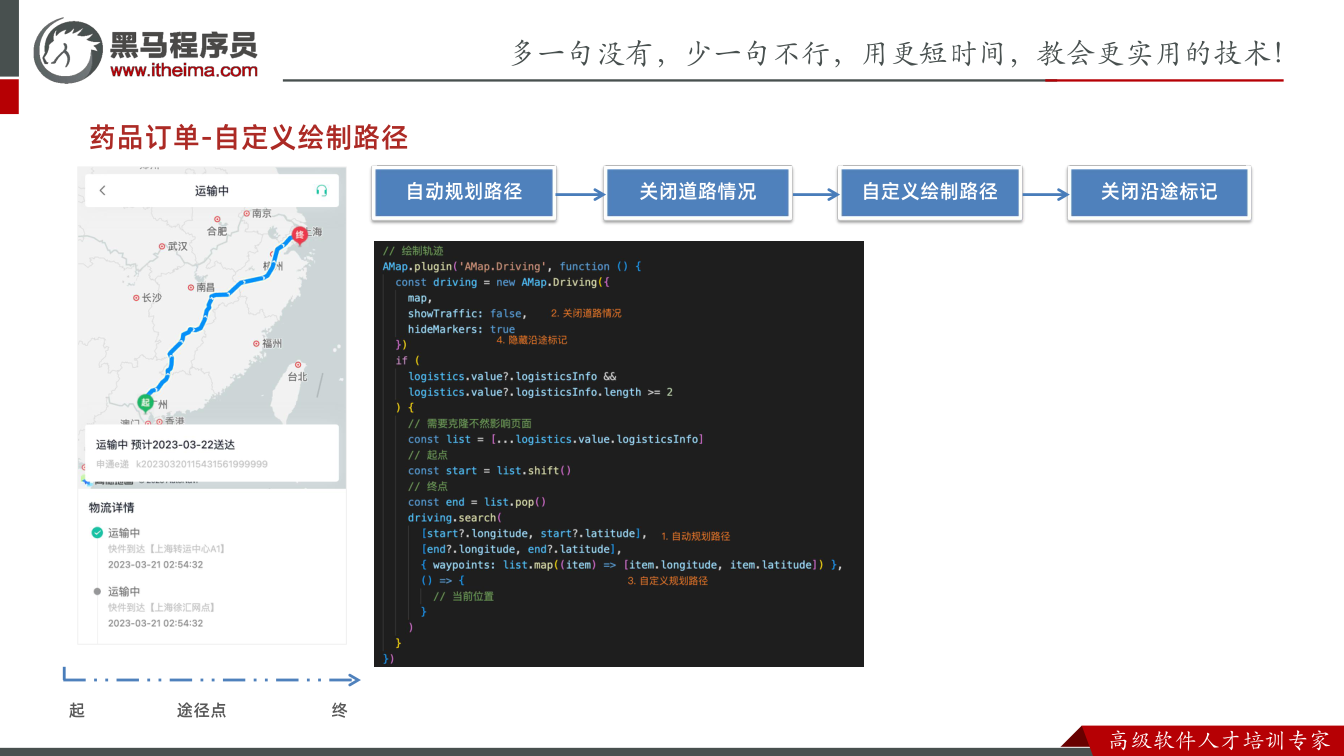The width and height of the screenshot is (1344, 756).
Task: Click 快件到达【上海徐汇网点】 entry
Action: click(x=162, y=607)
